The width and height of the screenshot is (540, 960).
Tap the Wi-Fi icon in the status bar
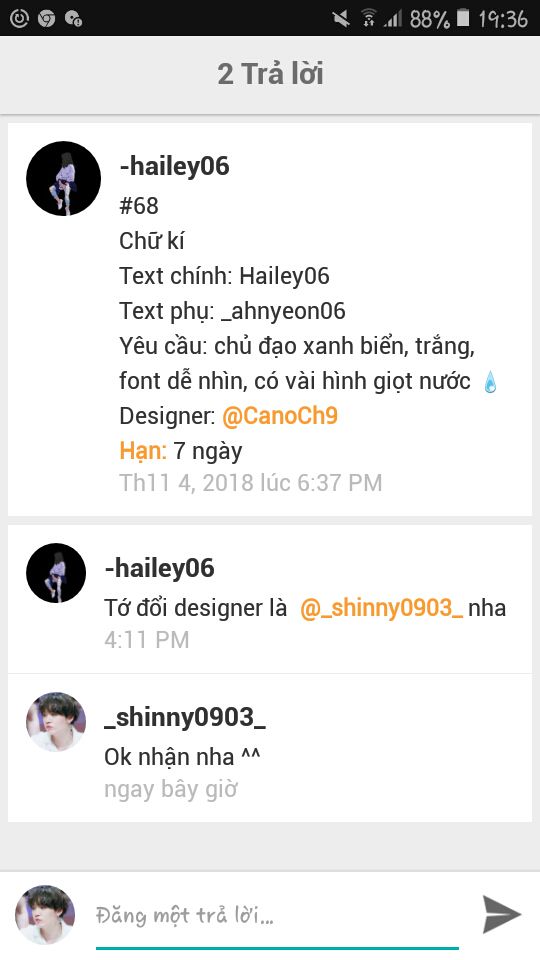point(369,18)
